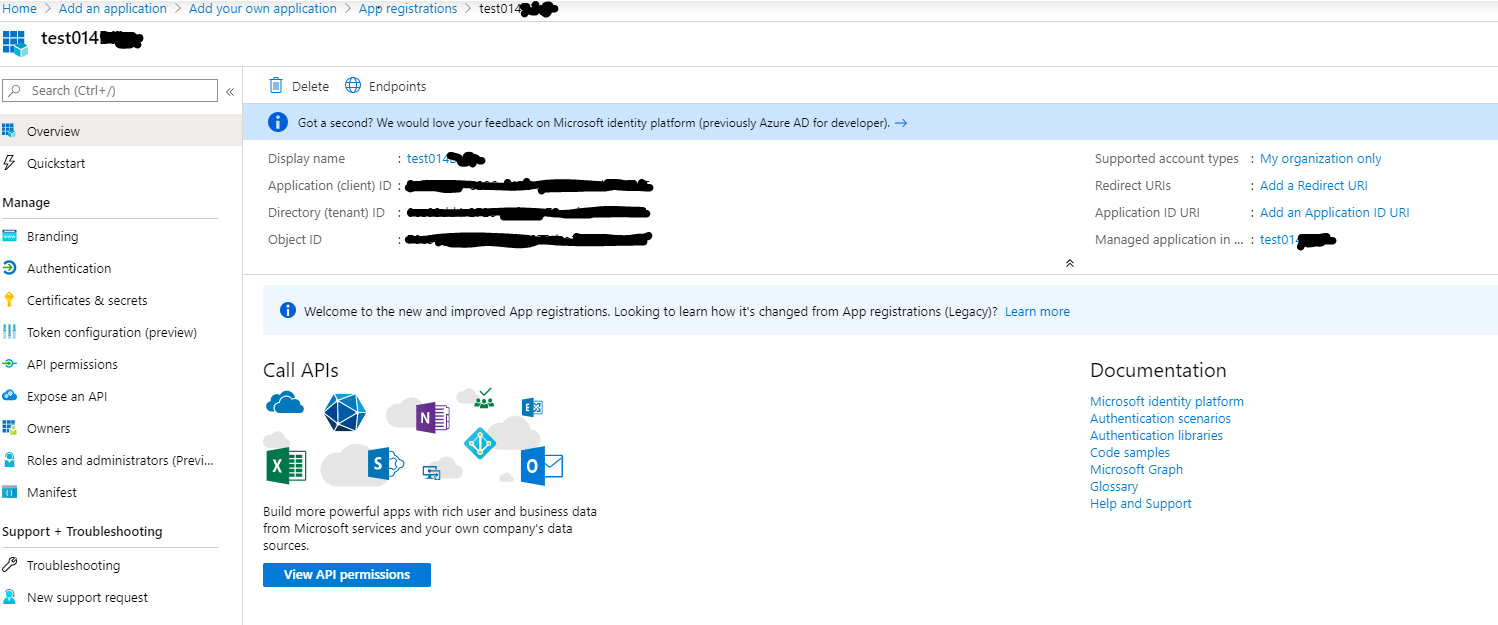Click the Troubleshooting wrench icon
The image size is (1498, 625).
click(x=9, y=565)
